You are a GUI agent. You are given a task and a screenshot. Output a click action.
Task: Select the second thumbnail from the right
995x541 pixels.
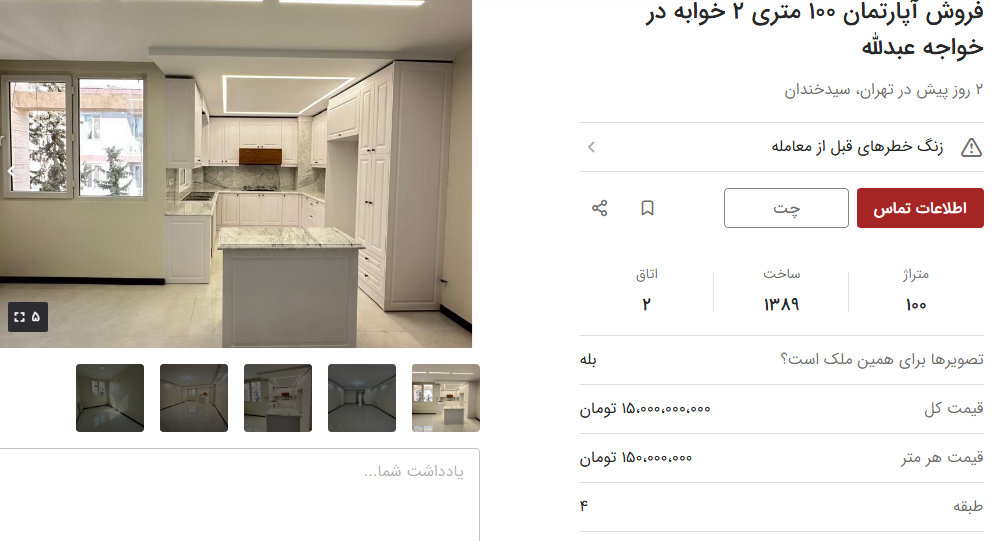coord(362,398)
